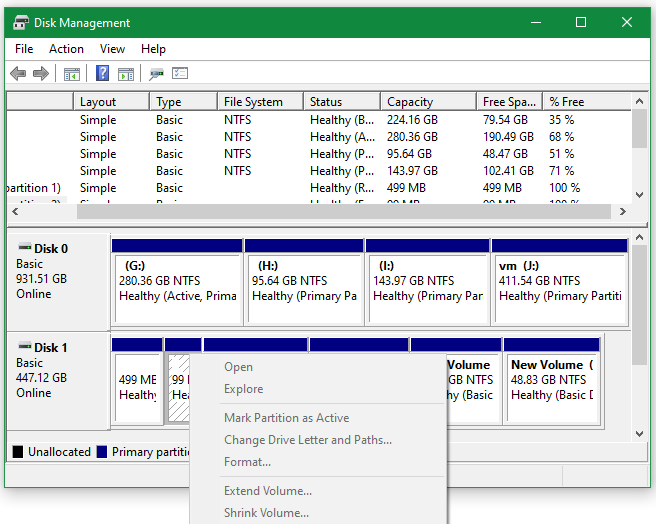The height and width of the screenshot is (524, 656).
Task: Click the Refresh/Rescan disks toolbar icon
Action: (156, 74)
